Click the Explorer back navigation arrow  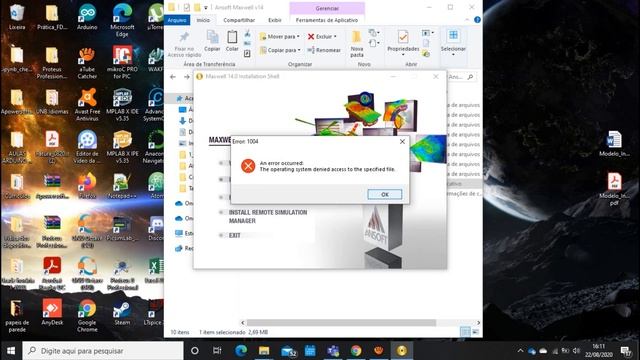(x=173, y=77)
